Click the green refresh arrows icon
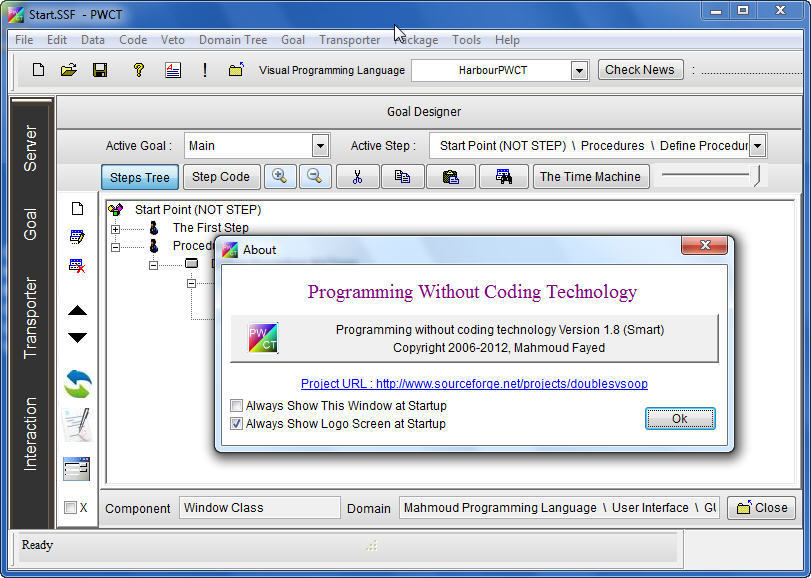Screen dimensions: 811x578 [77, 383]
